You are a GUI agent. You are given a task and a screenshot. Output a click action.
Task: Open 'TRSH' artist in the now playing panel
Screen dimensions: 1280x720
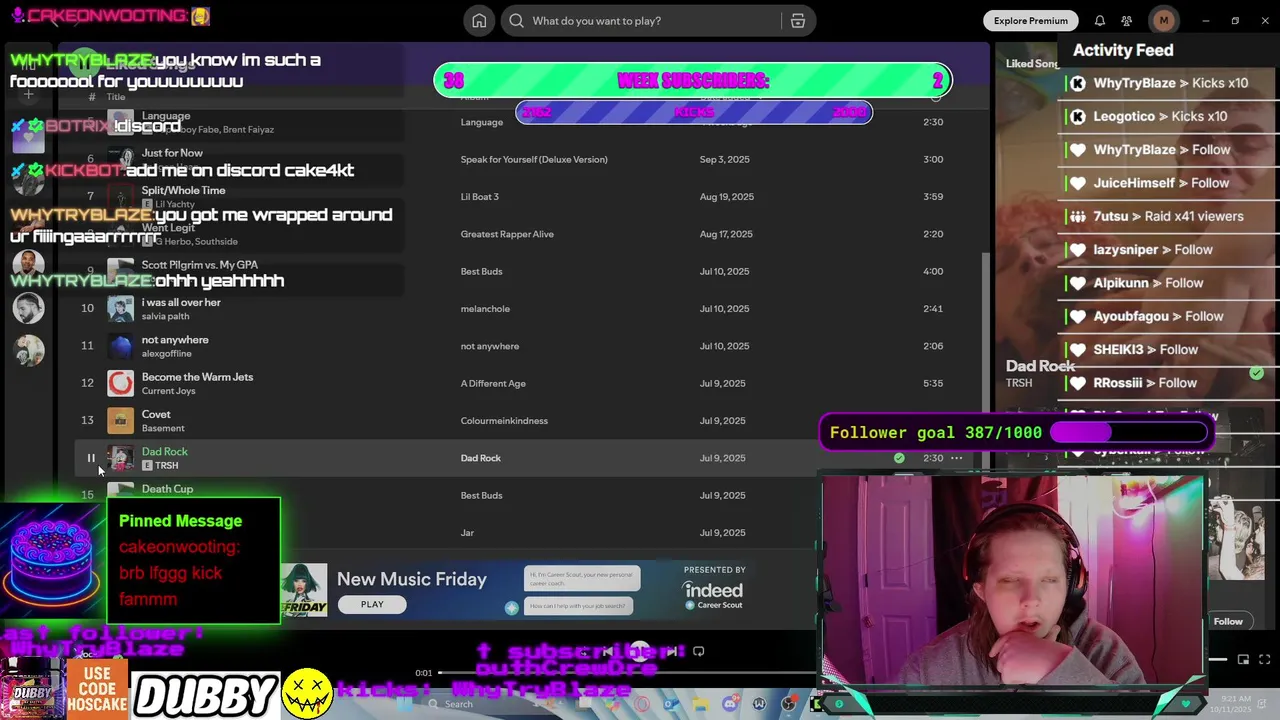click(x=1019, y=383)
